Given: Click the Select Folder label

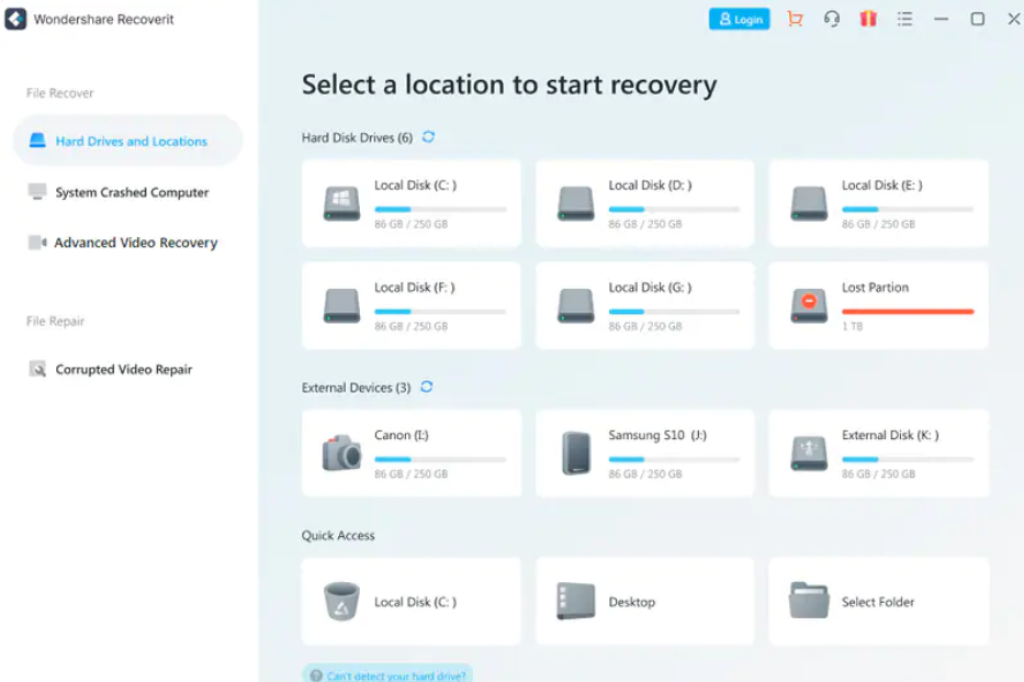Looking at the screenshot, I should coord(878,602).
